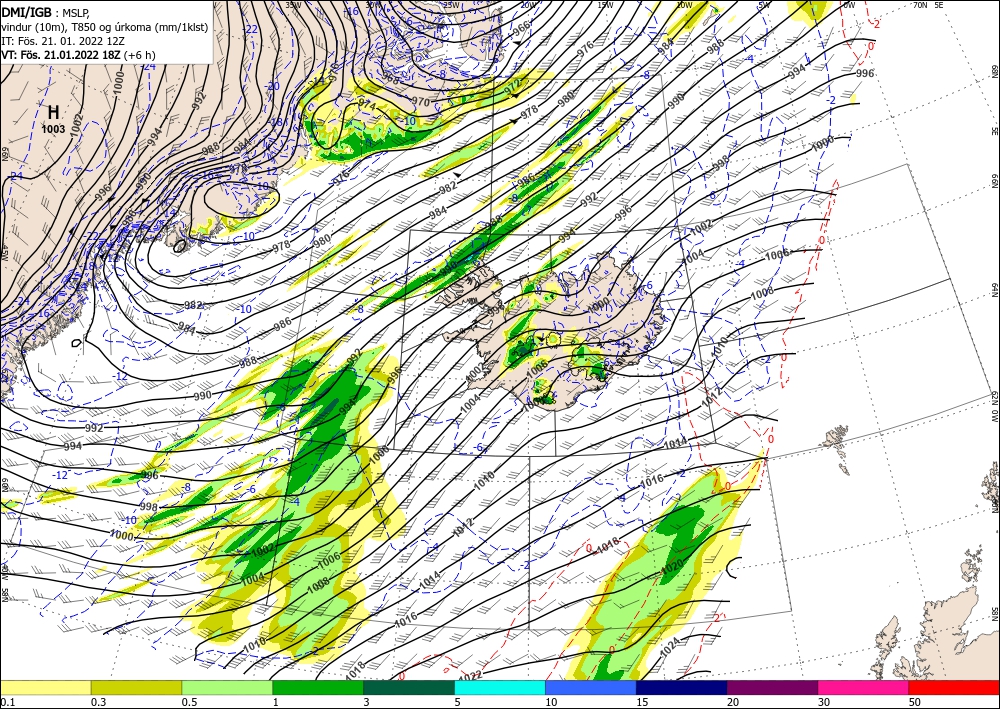Click the 'VT: Fös. 21.01.2022 18Z (+6 h)' line
The height and width of the screenshot is (709, 1000).
point(78,55)
